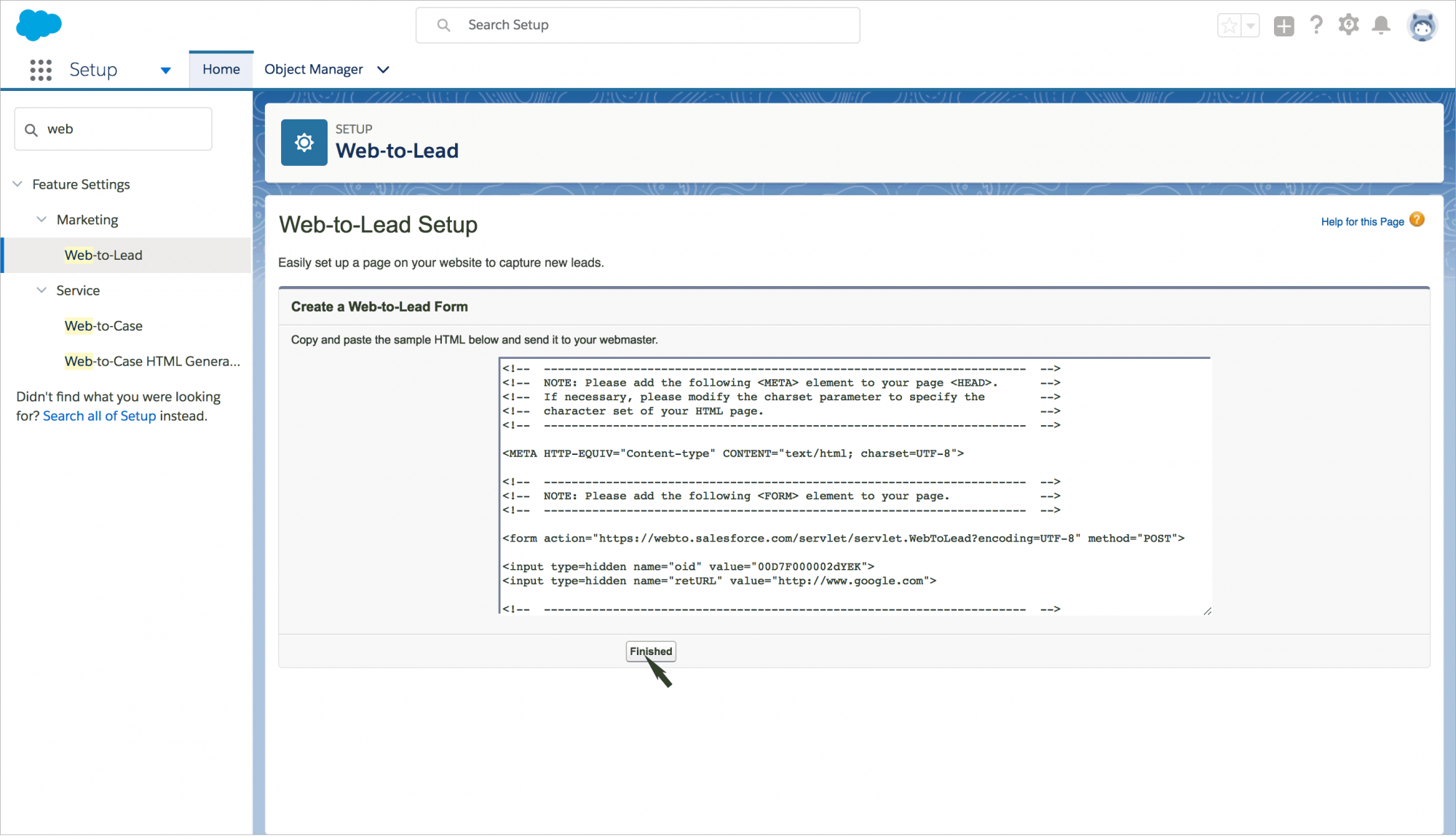This screenshot has width=1456, height=837.
Task: Click the Salesforce cloud logo
Action: tap(39, 25)
